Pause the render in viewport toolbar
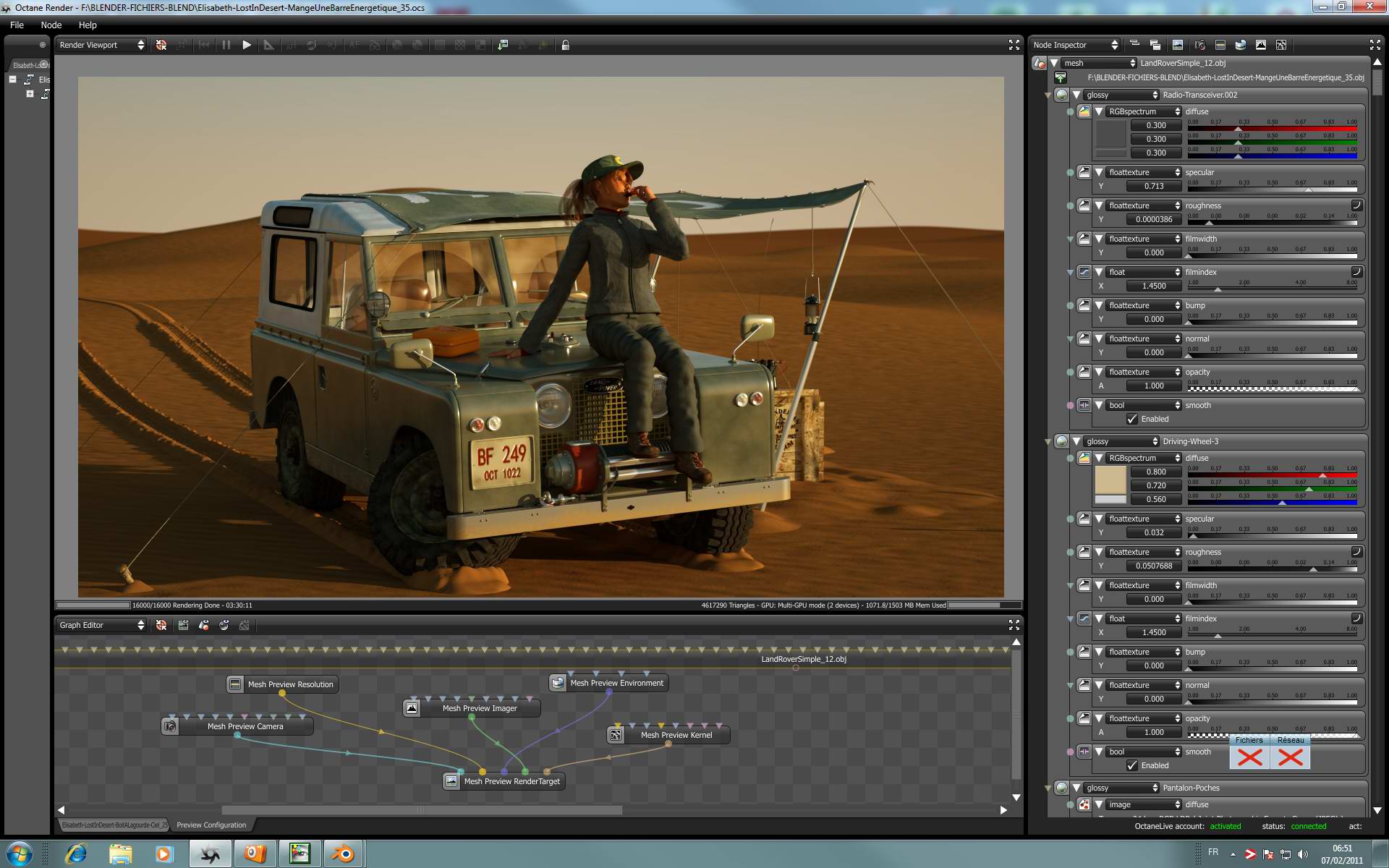 (x=226, y=45)
